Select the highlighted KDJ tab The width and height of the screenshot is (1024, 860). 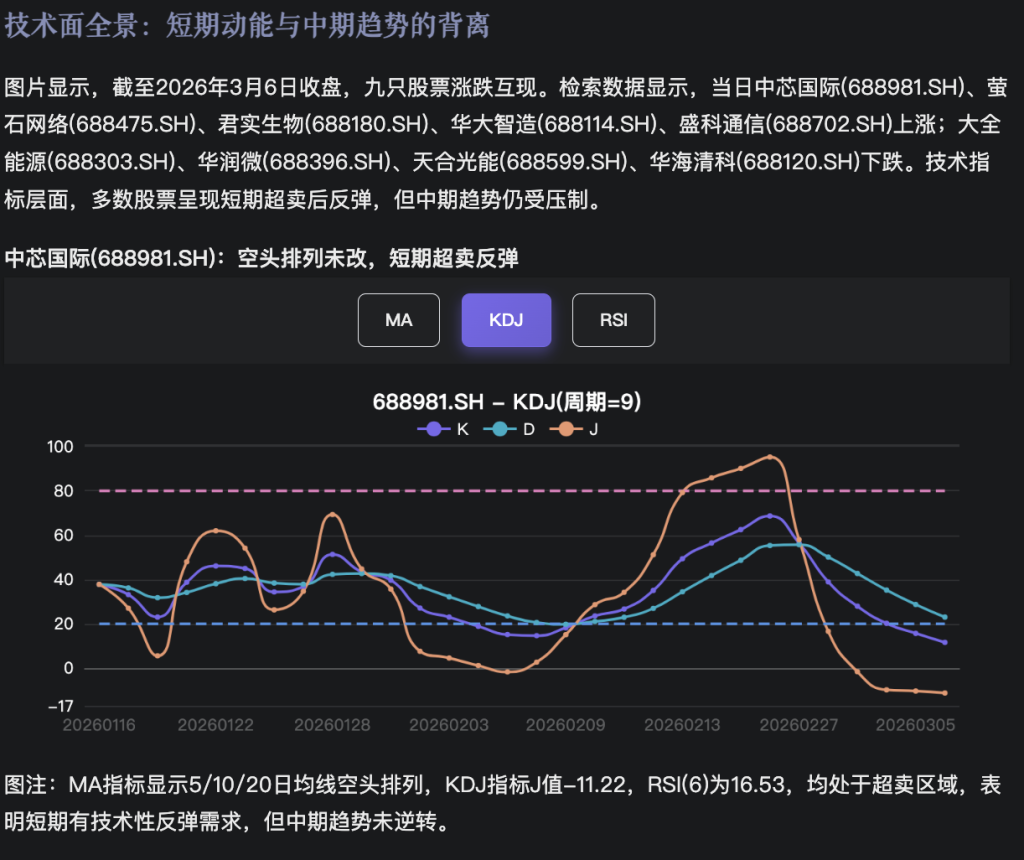click(x=505, y=320)
